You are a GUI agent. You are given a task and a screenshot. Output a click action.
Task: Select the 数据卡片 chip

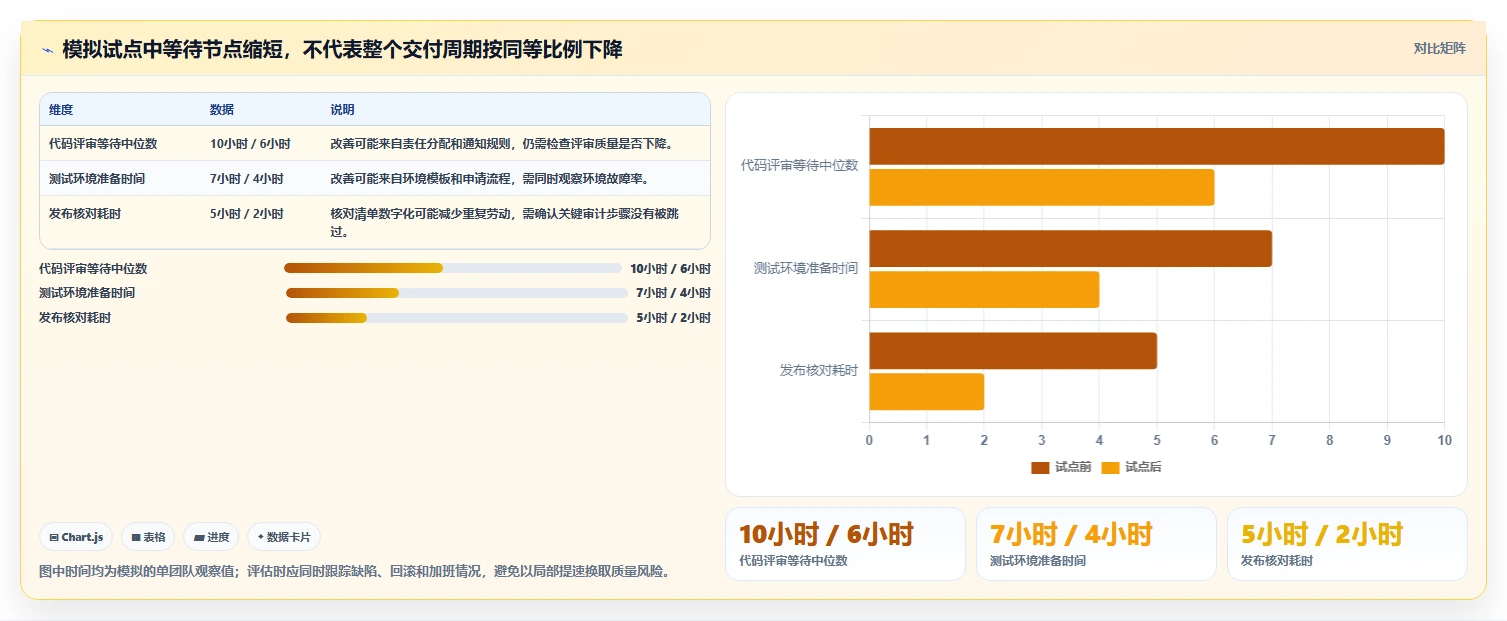tap(284, 537)
